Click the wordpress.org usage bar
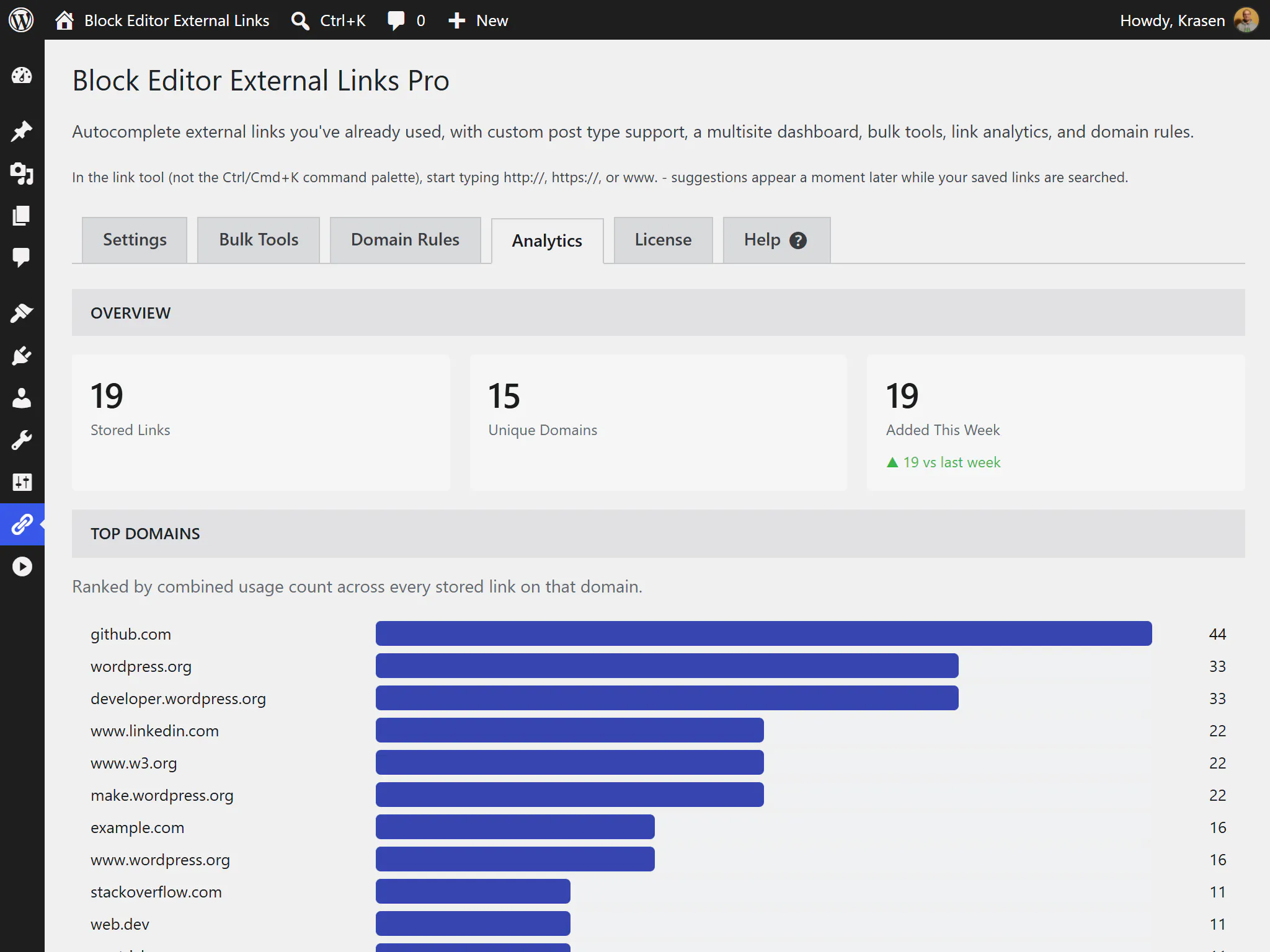1270x952 pixels. pyautogui.click(x=667, y=666)
